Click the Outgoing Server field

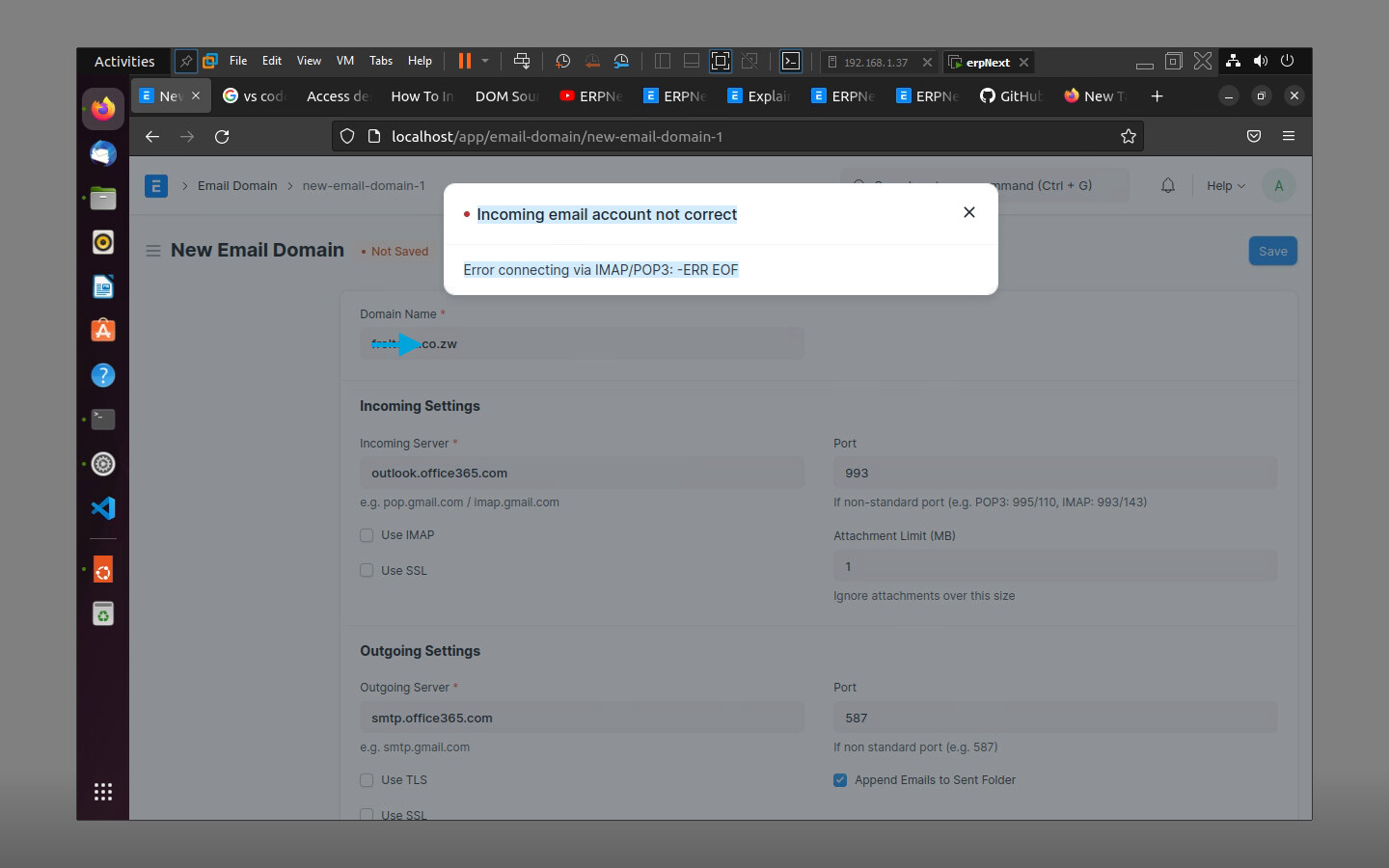point(582,718)
